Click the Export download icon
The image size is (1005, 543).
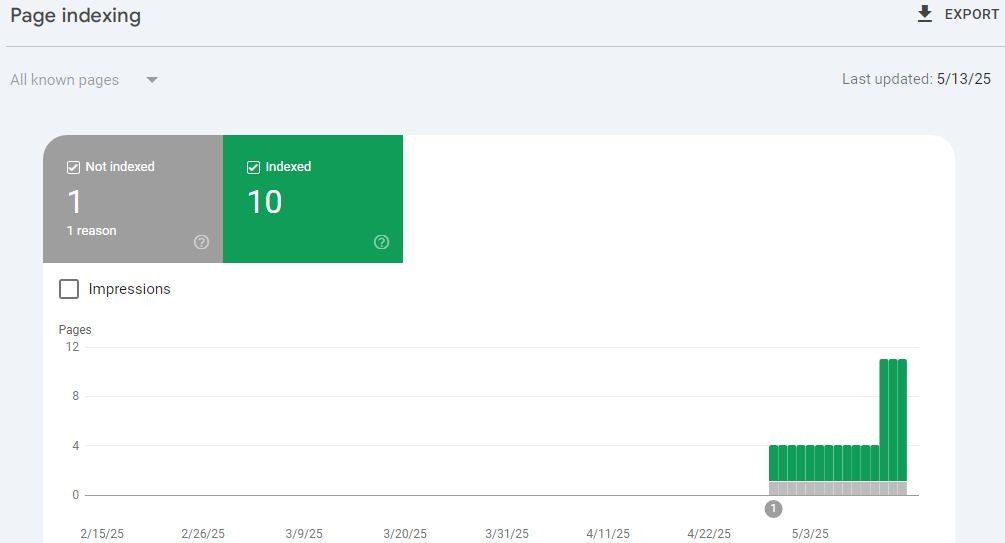(924, 14)
